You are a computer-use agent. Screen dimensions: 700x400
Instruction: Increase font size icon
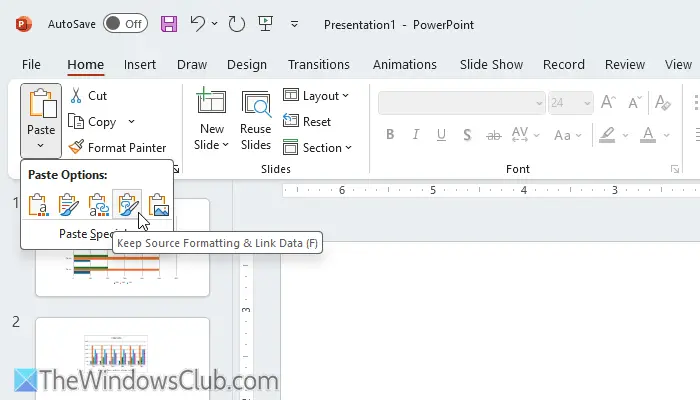pyautogui.click(x=608, y=103)
